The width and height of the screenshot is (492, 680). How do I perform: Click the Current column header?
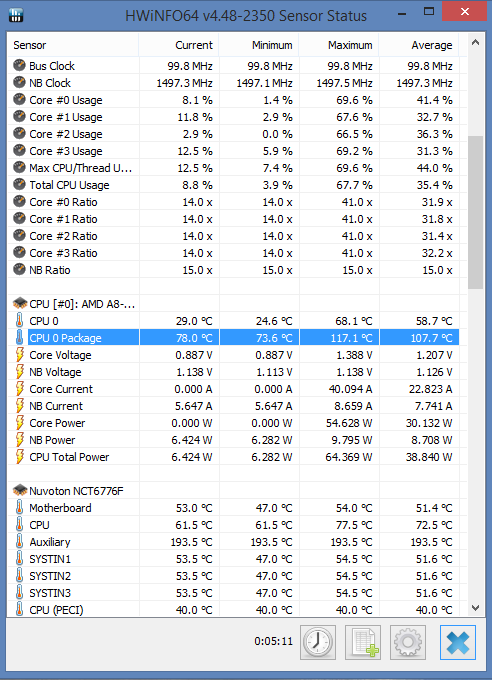[x=179, y=45]
